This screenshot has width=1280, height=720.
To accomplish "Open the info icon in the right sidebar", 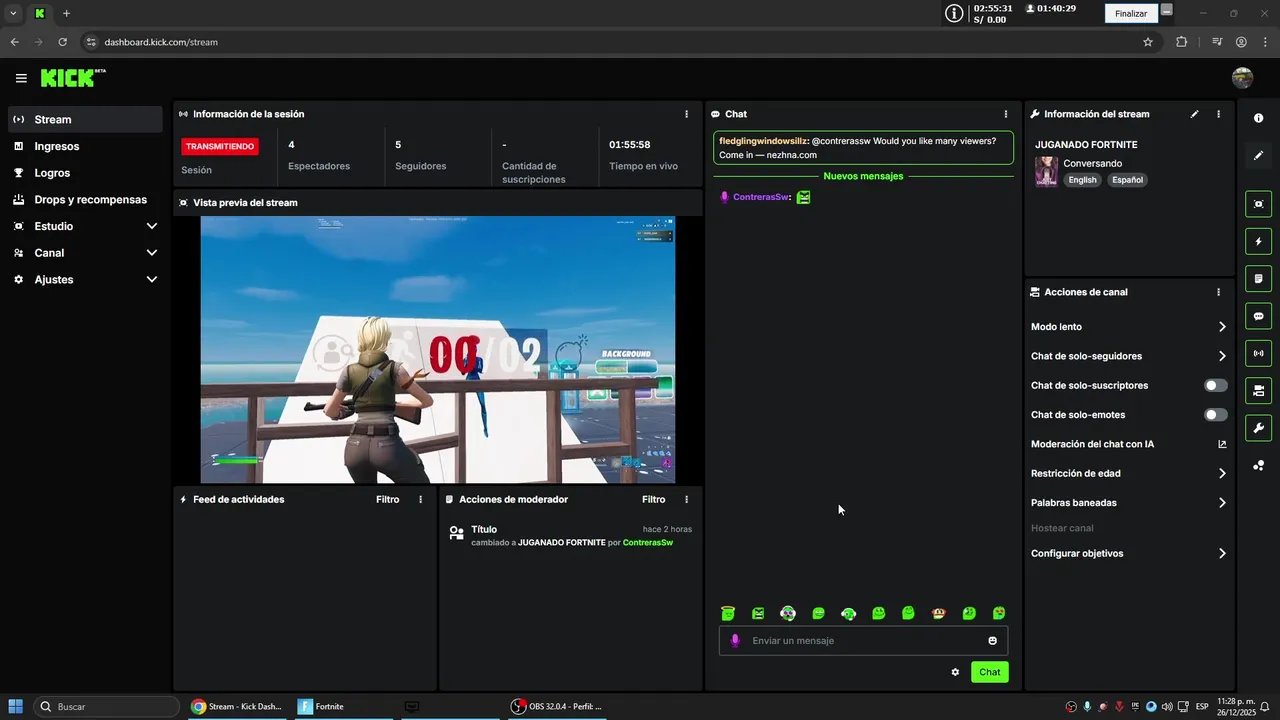I will point(1258,118).
